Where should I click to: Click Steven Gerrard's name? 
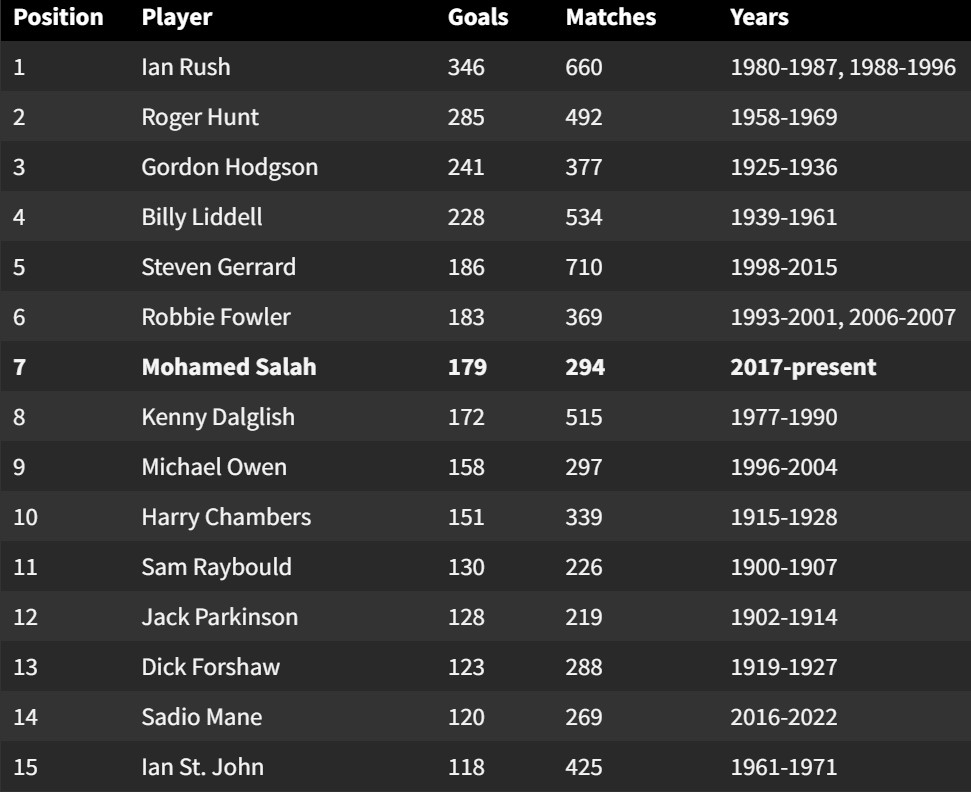pyautogui.click(x=218, y=267)
